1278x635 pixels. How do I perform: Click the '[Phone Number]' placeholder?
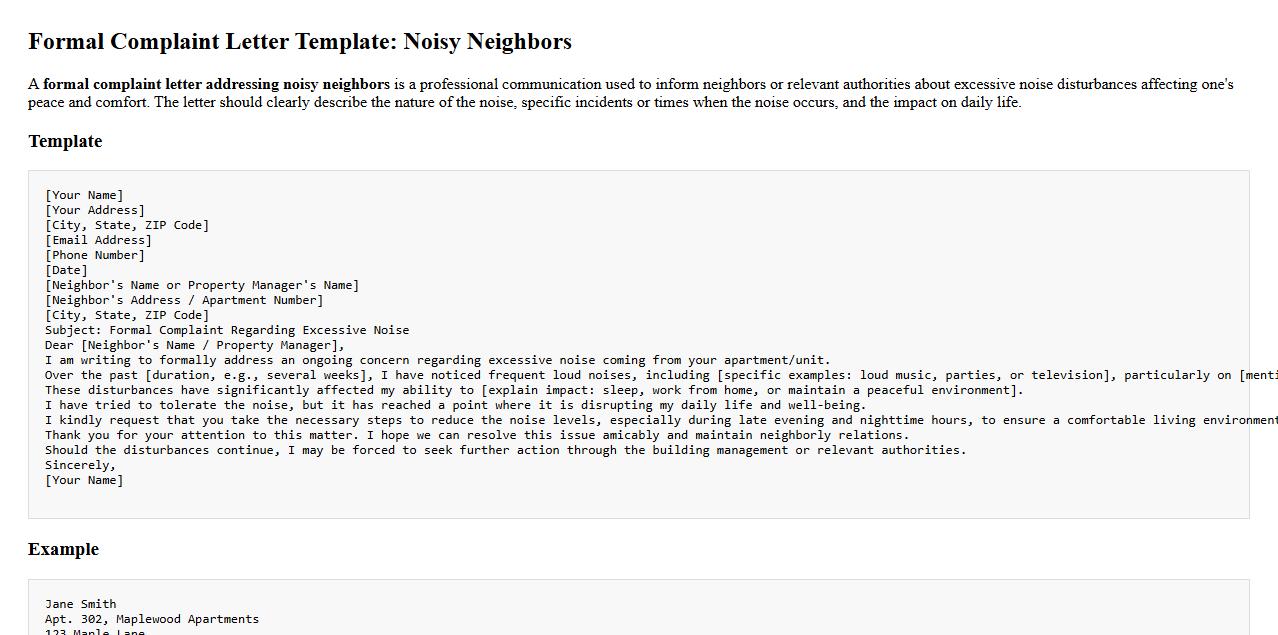(95, 255)
